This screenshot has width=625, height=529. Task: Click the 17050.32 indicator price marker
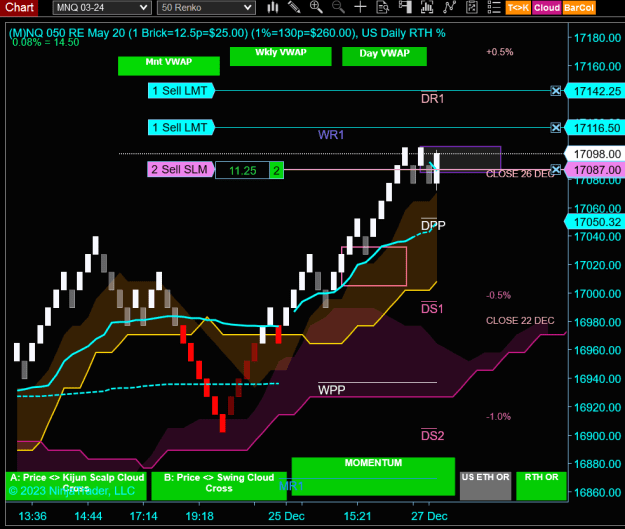coord(595,222)
